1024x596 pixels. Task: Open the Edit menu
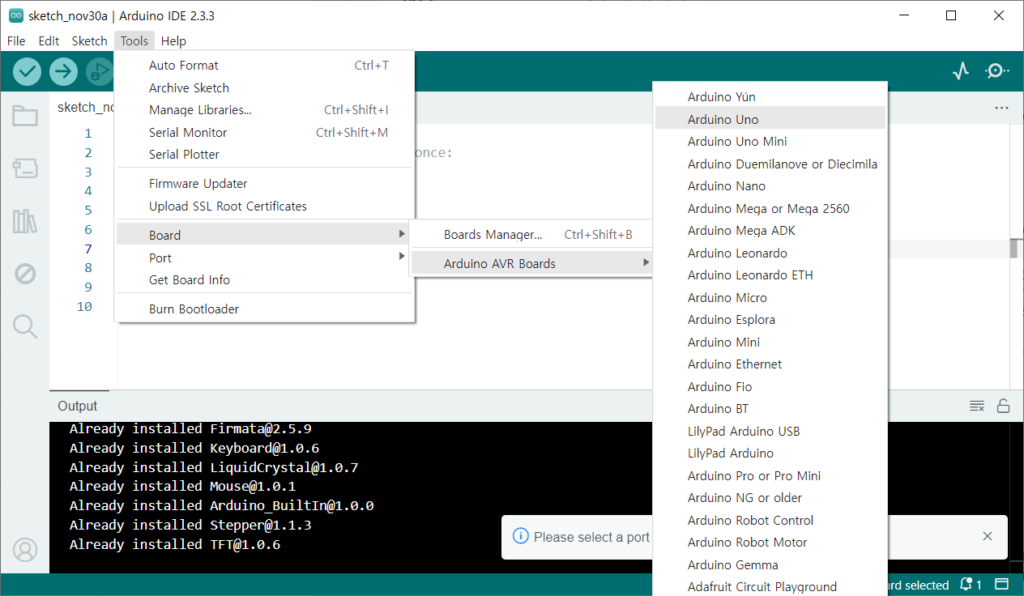48,40
